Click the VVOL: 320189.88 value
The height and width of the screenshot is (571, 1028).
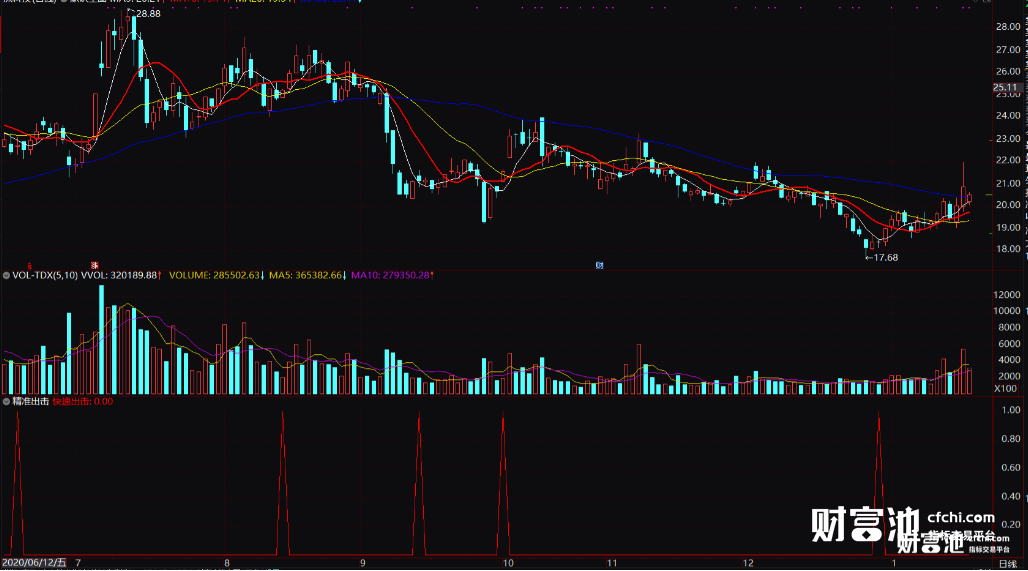121,275
